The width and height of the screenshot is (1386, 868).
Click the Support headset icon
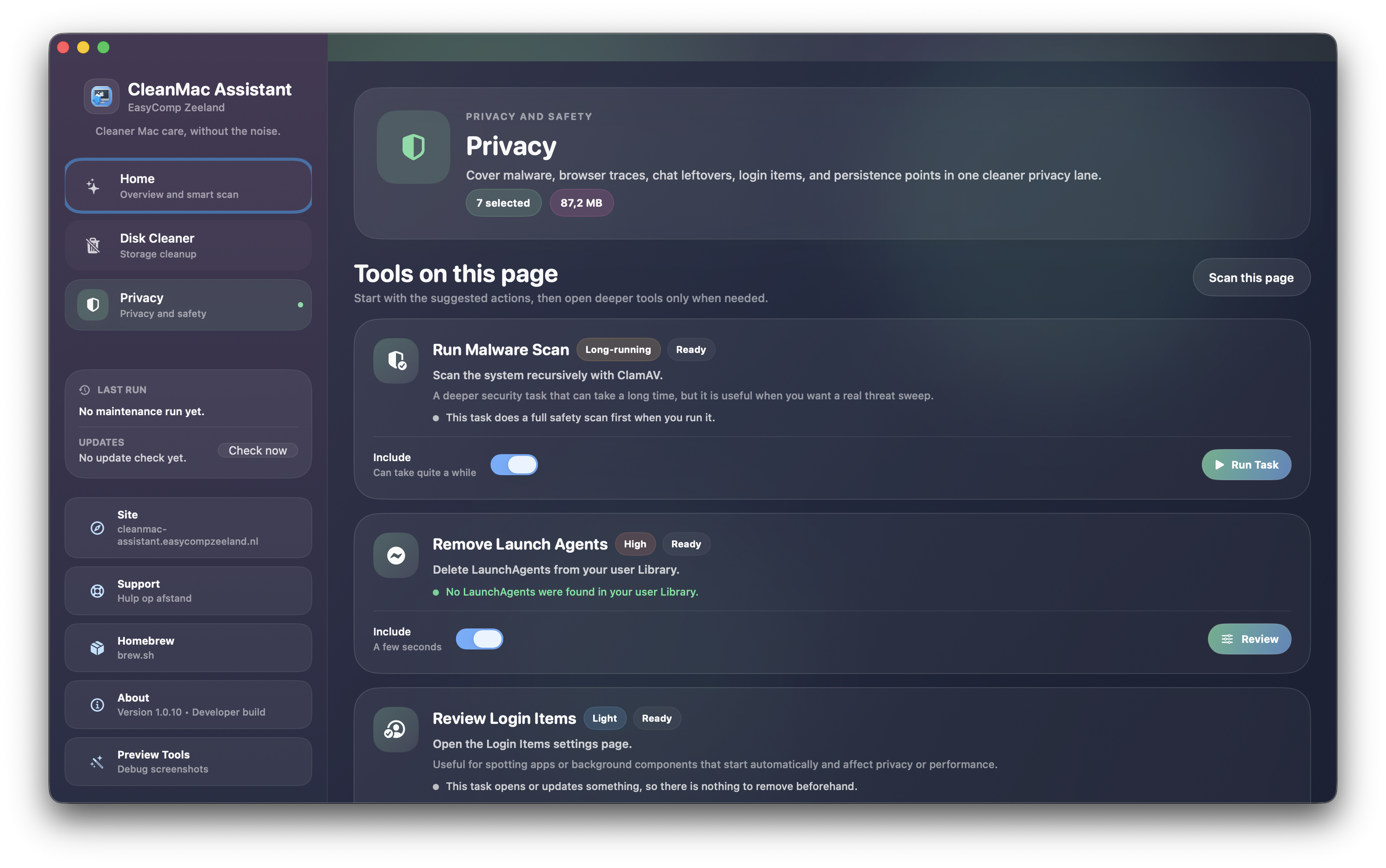click(x=97, y=591)
